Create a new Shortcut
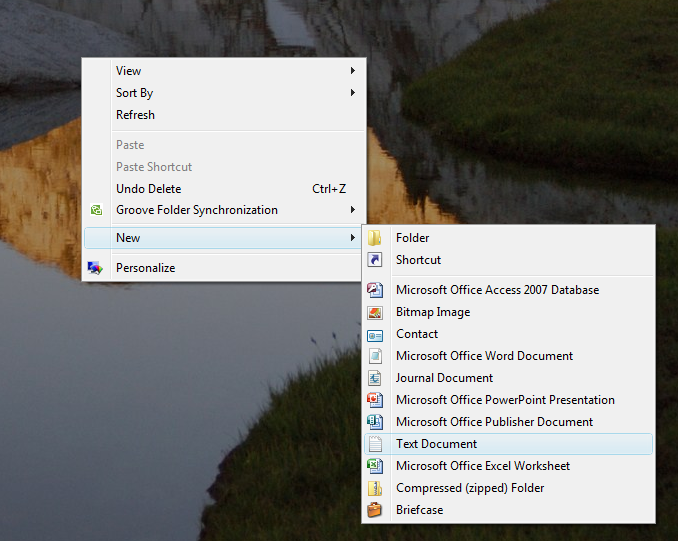678x541 pixels. coord(508,260)
